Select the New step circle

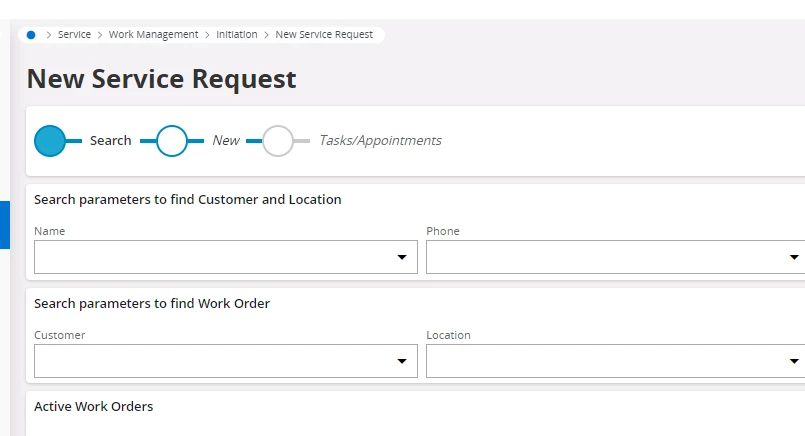click(x=171, y=141)
